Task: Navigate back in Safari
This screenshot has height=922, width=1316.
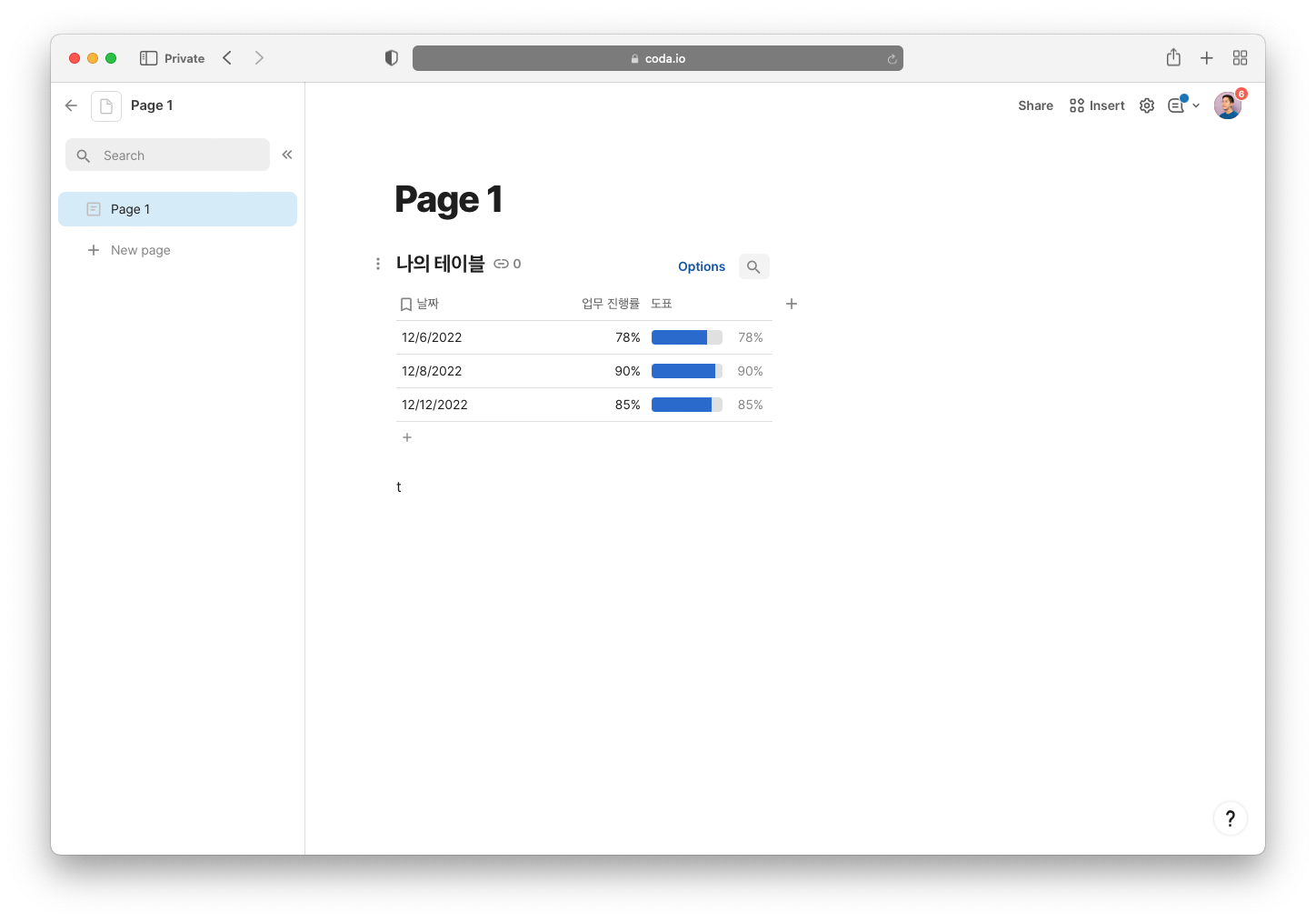Action: pos(227,58)
